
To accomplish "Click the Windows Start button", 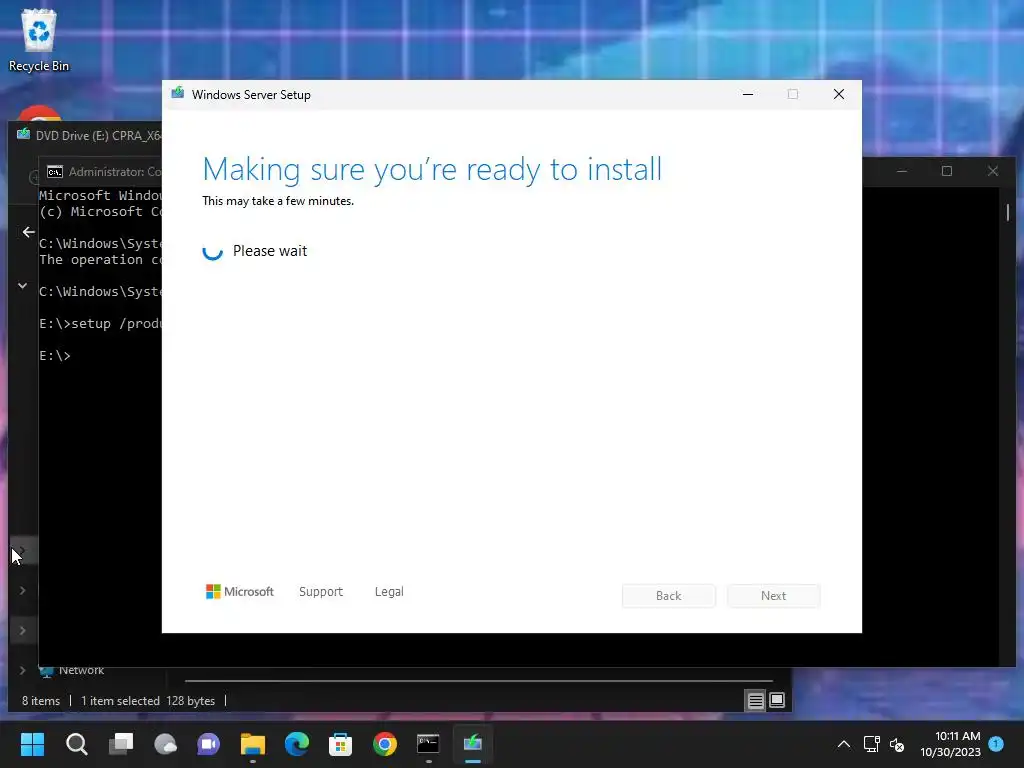I will point(32,744).
